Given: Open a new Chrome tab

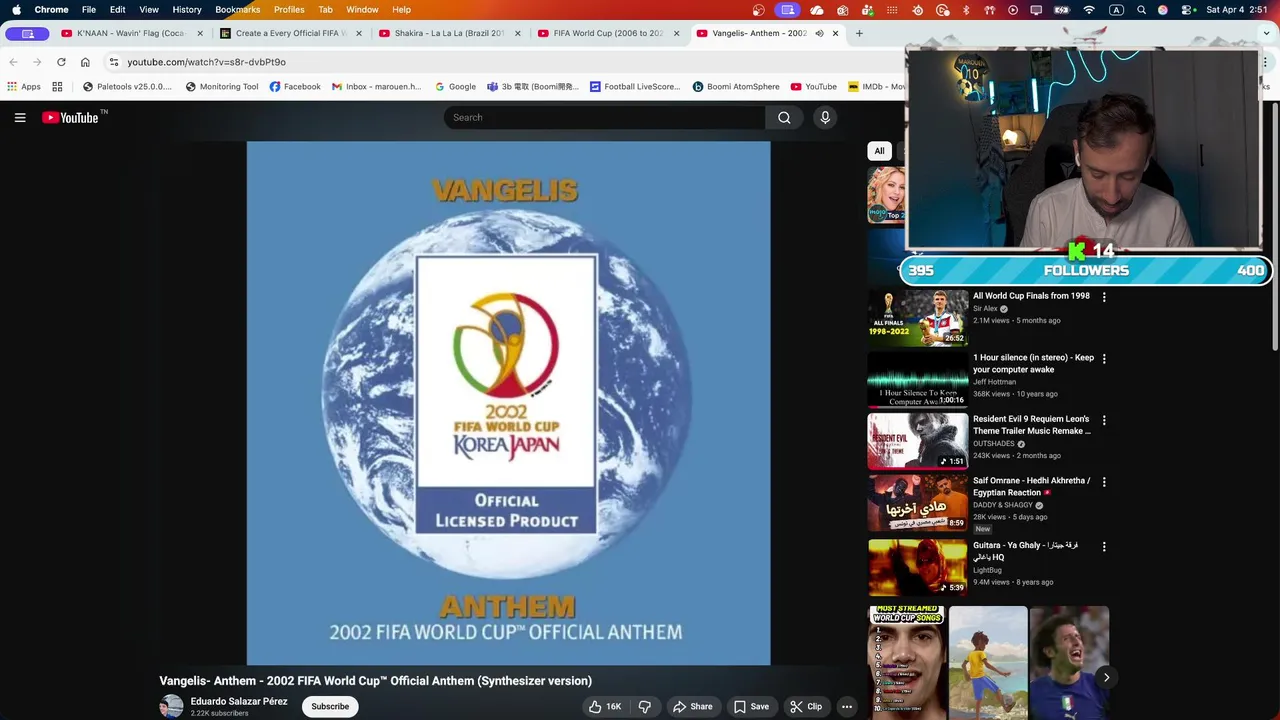Looking at the screenshot, I should (859, 33).
